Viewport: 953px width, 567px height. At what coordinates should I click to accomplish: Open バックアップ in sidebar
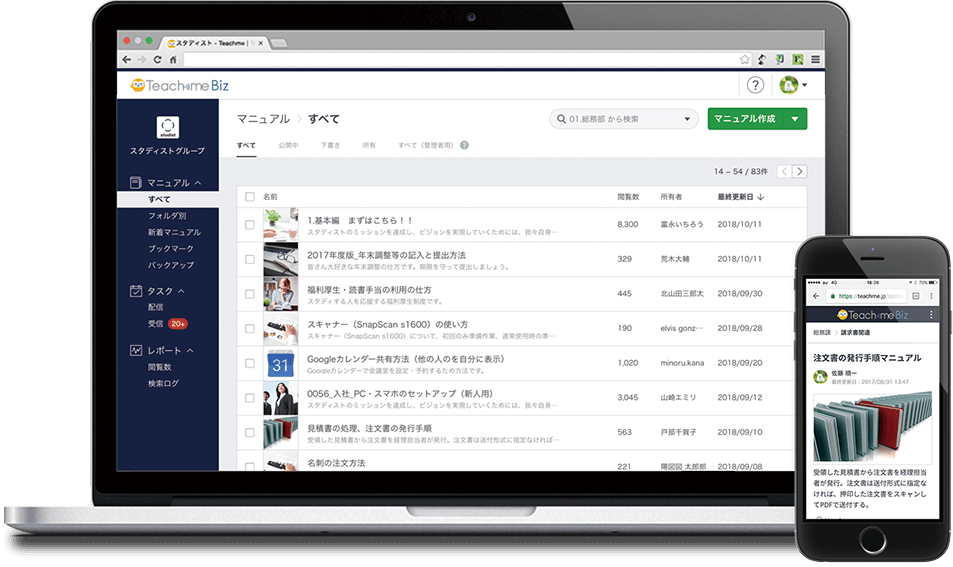[171, 265]
